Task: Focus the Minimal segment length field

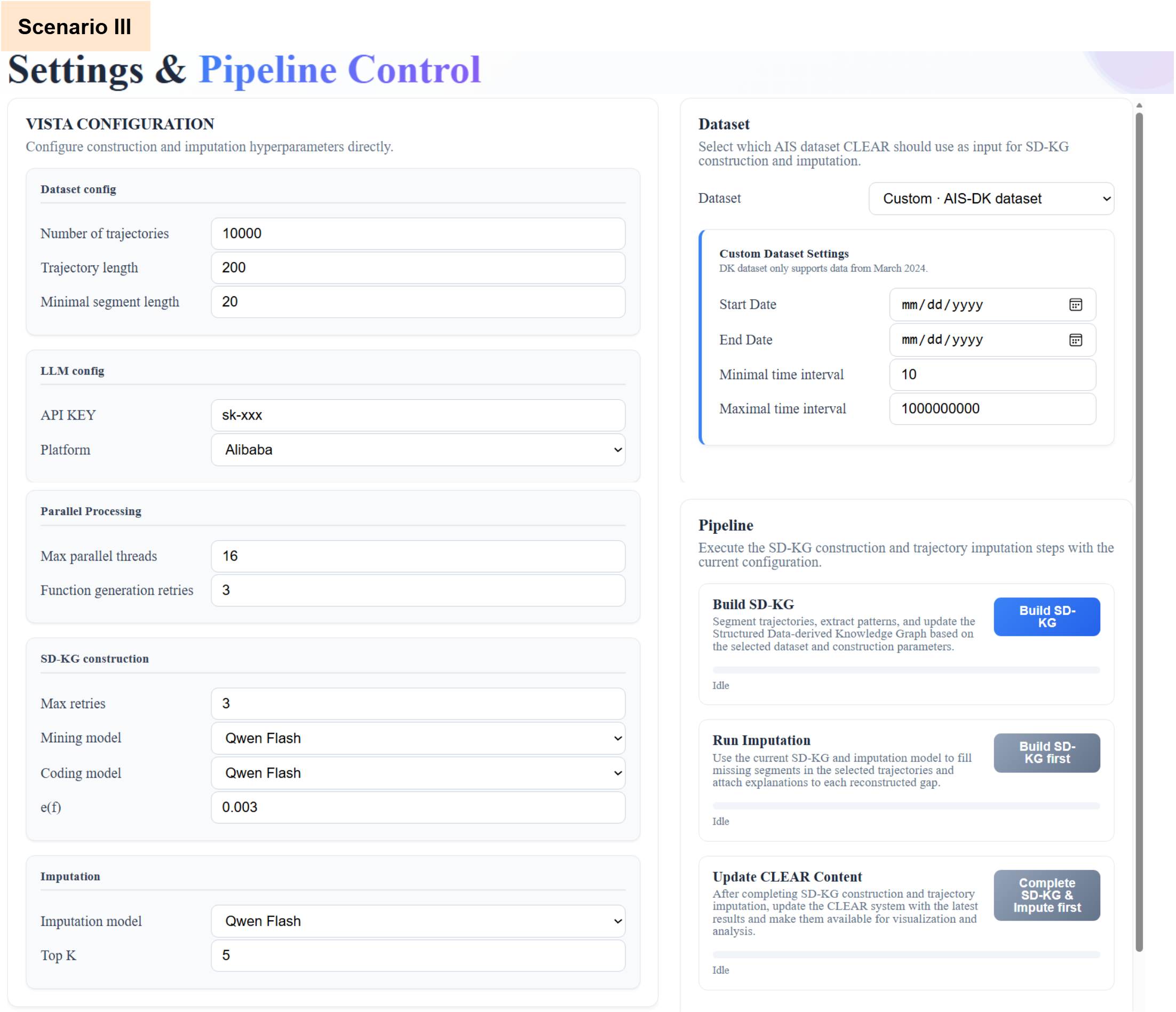Action: pos(418,302)
